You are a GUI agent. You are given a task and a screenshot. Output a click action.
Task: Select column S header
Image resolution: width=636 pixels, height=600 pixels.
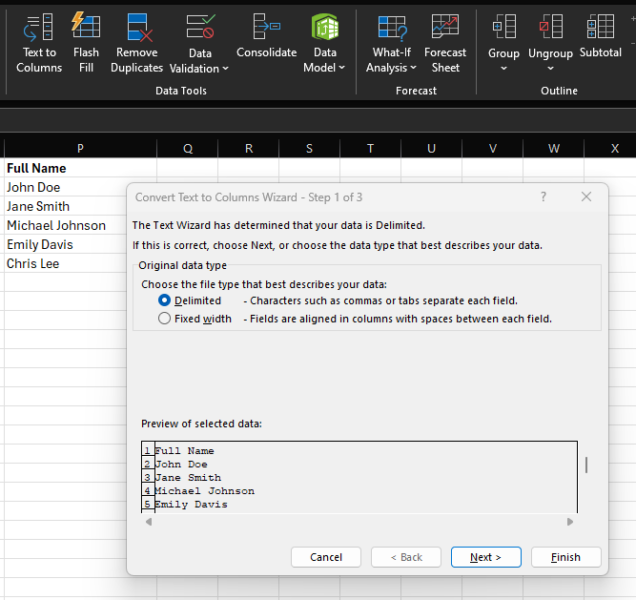click(x=309, y=148)
